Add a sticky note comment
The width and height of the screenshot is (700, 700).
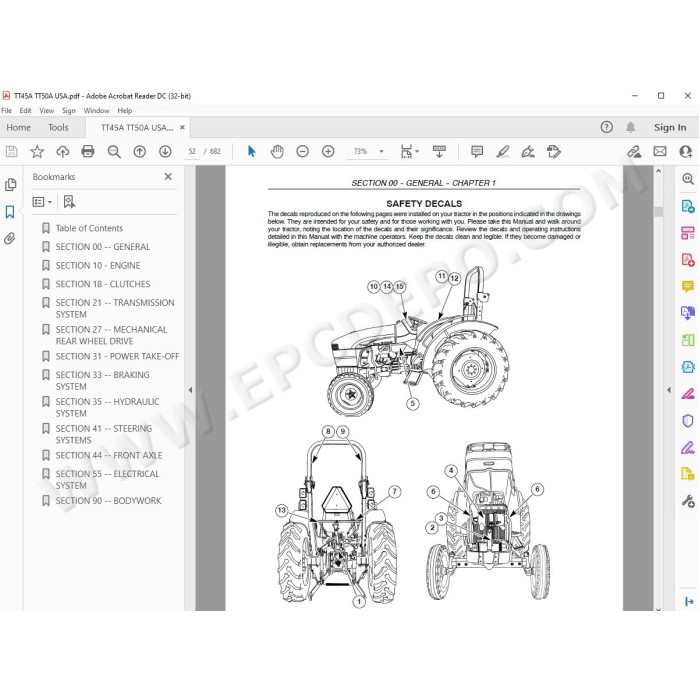click(477, 152)
